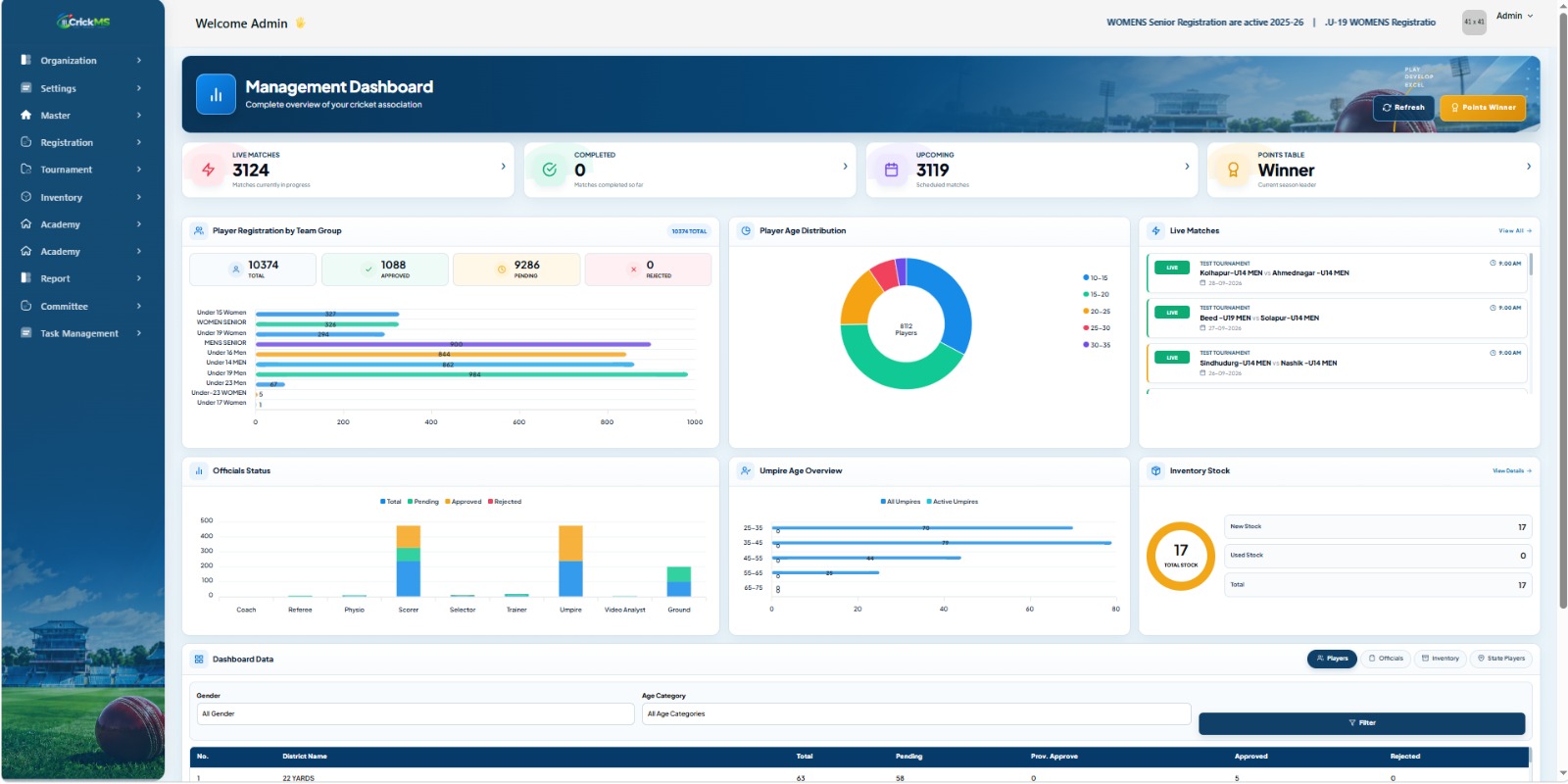Open the All Gender dropdown
The image size is (1568, 784).
[416, 714]
